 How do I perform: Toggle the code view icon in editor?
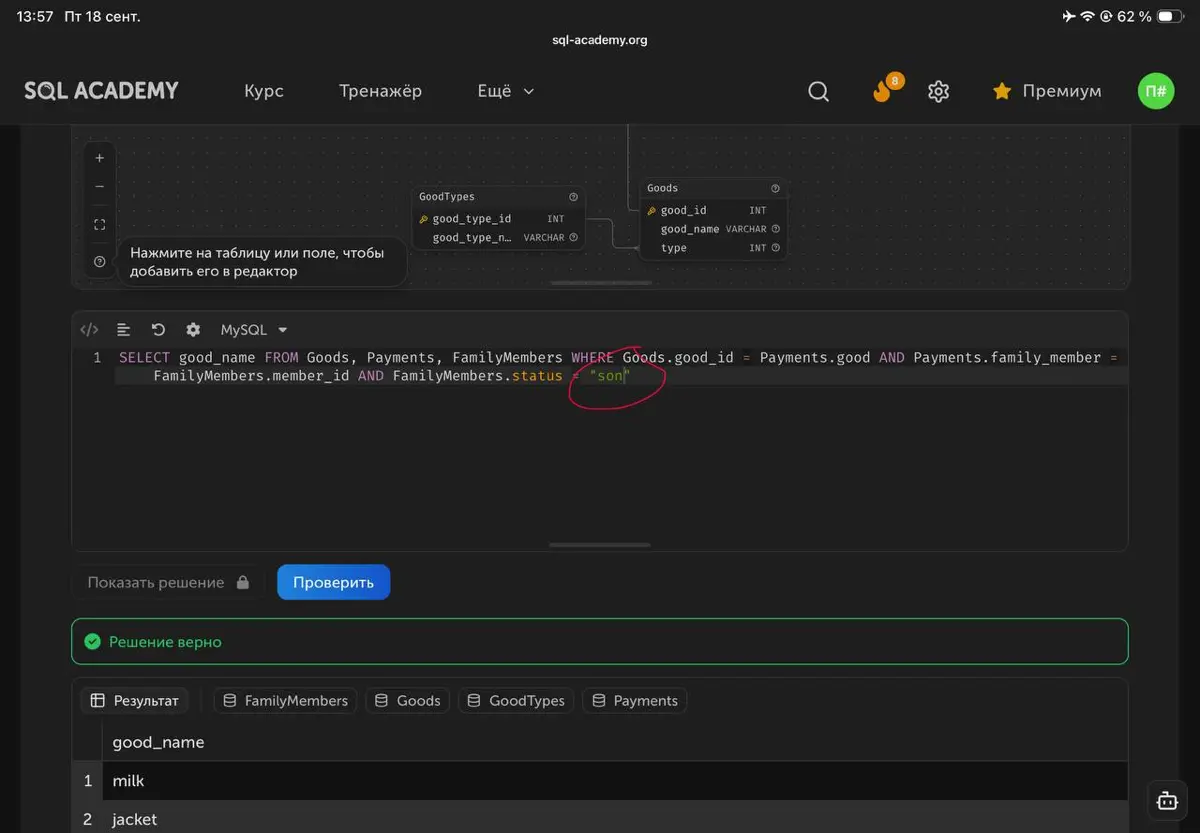click(x=89, y=329)
